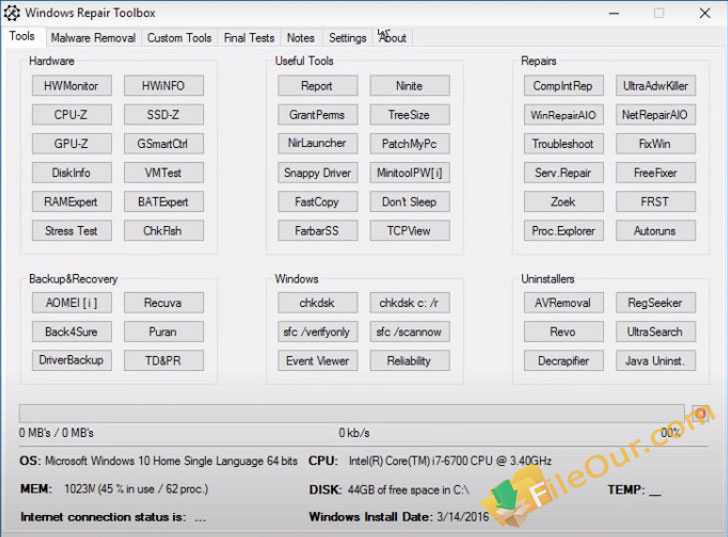Open Event Viewer
This screenshot has height=537, width=728.
318,361
